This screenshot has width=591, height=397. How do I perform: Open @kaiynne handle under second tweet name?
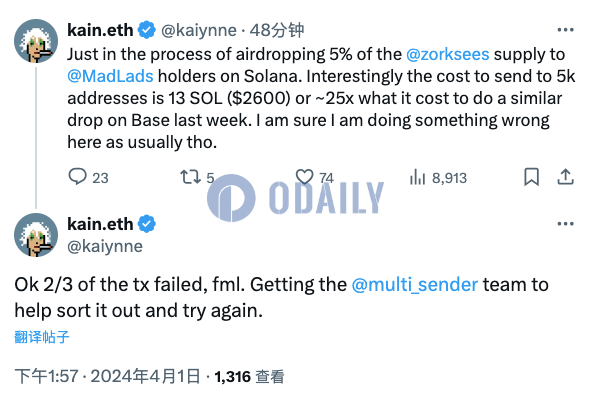click(105, 246)
